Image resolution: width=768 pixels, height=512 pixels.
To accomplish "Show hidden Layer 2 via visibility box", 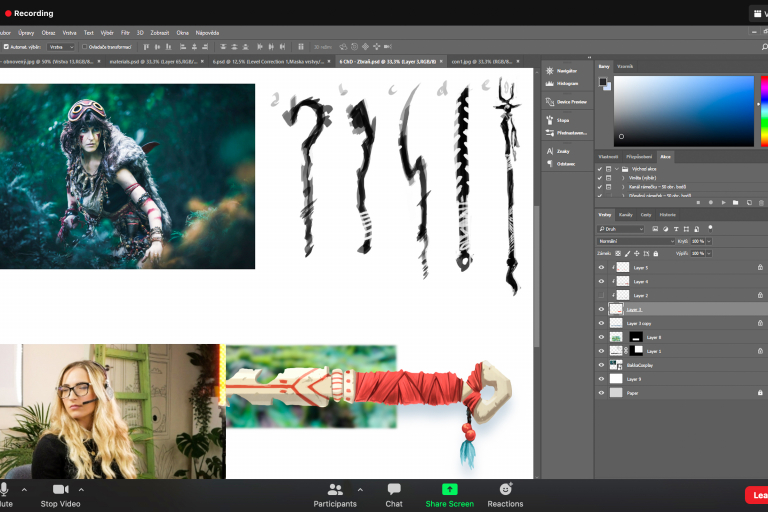I will click(x=601, y=296).
